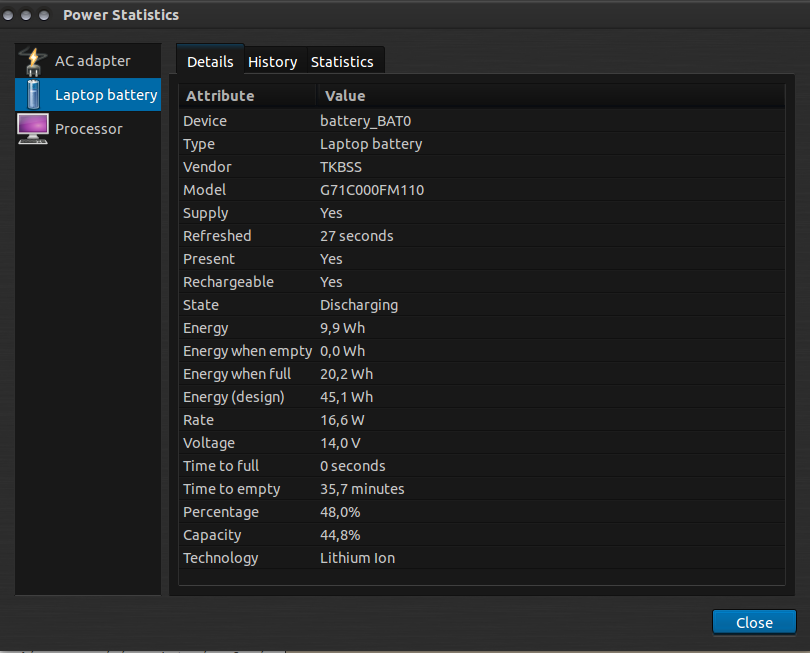Click the Processor monitor icon

click(33, 129)
